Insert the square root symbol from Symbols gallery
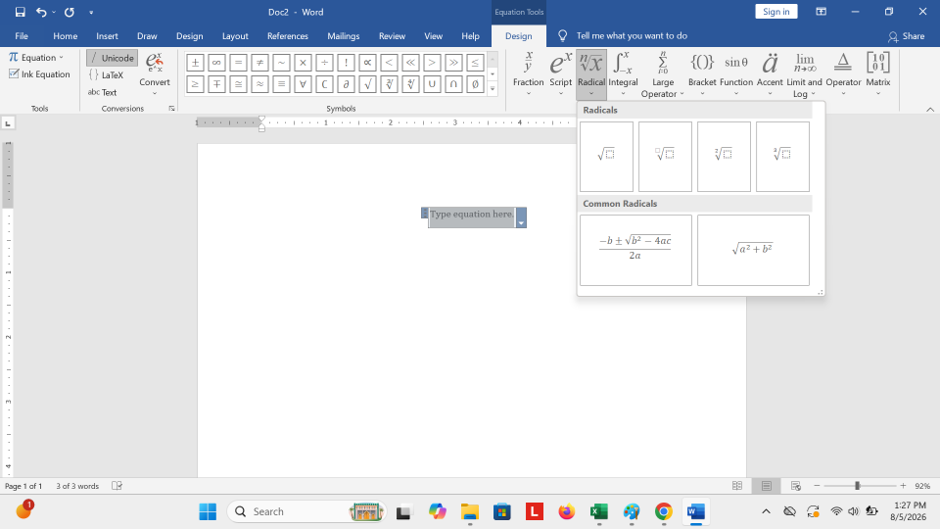Image resolution: width=940 pixels, height=529 pixels. tap(367, 84)
